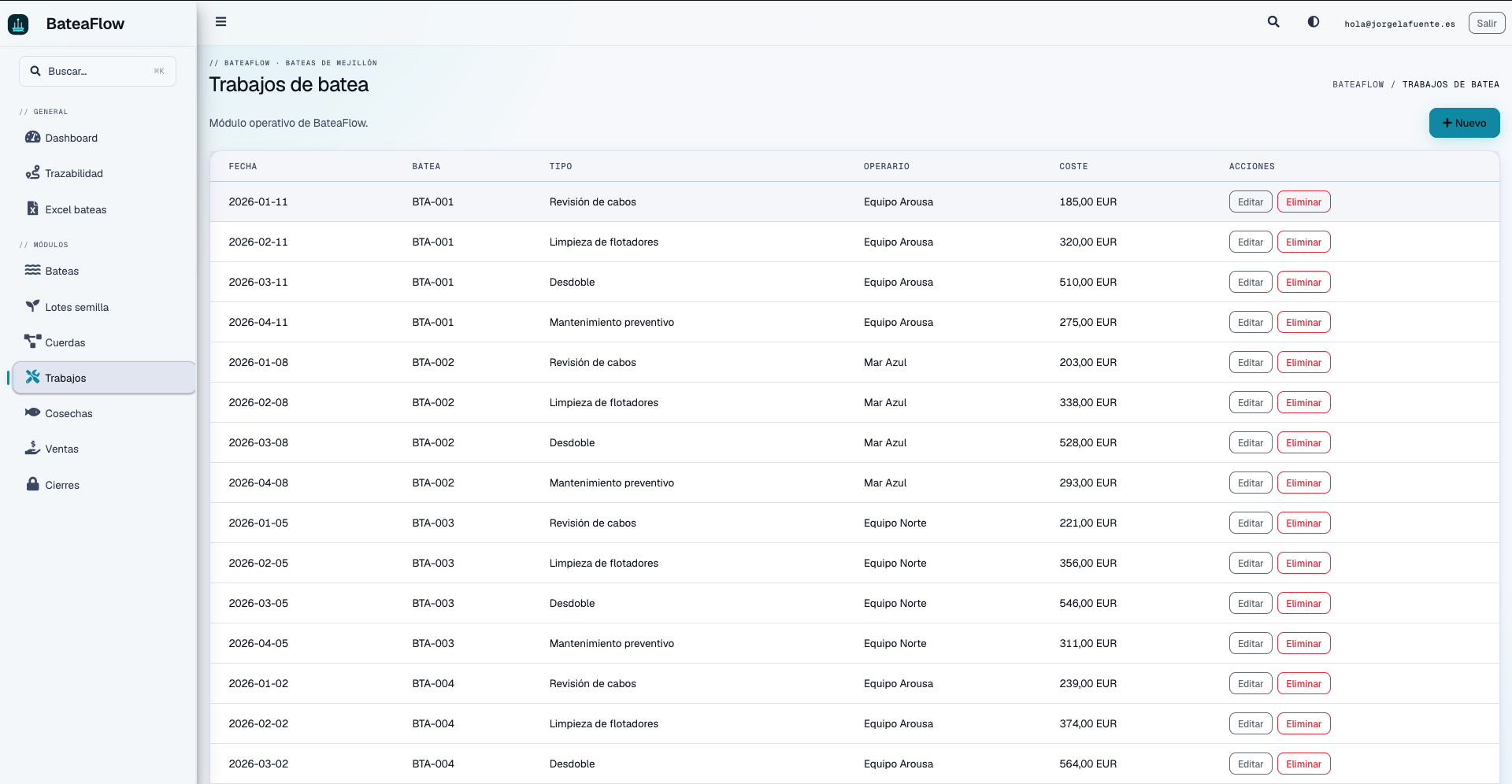This screenshot has height=784, width=1512.
Task: Click the Bateas waves icon
Action: [32, 270]
